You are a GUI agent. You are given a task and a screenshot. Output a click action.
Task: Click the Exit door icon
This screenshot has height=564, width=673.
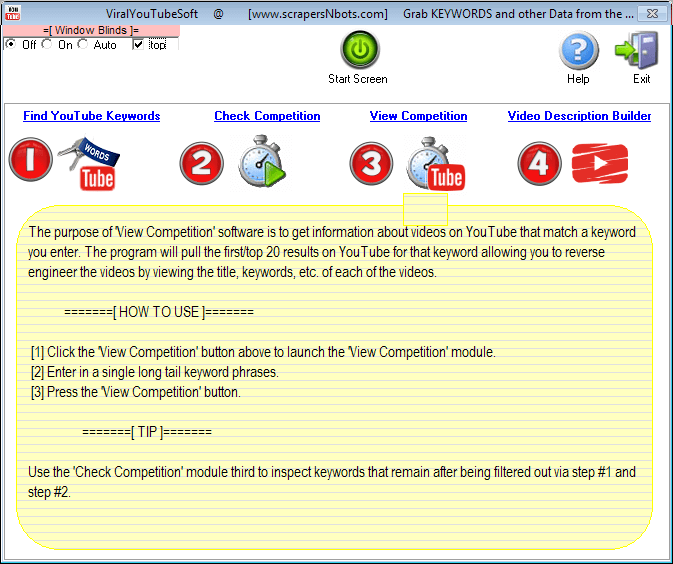click(x=637, y=51)
